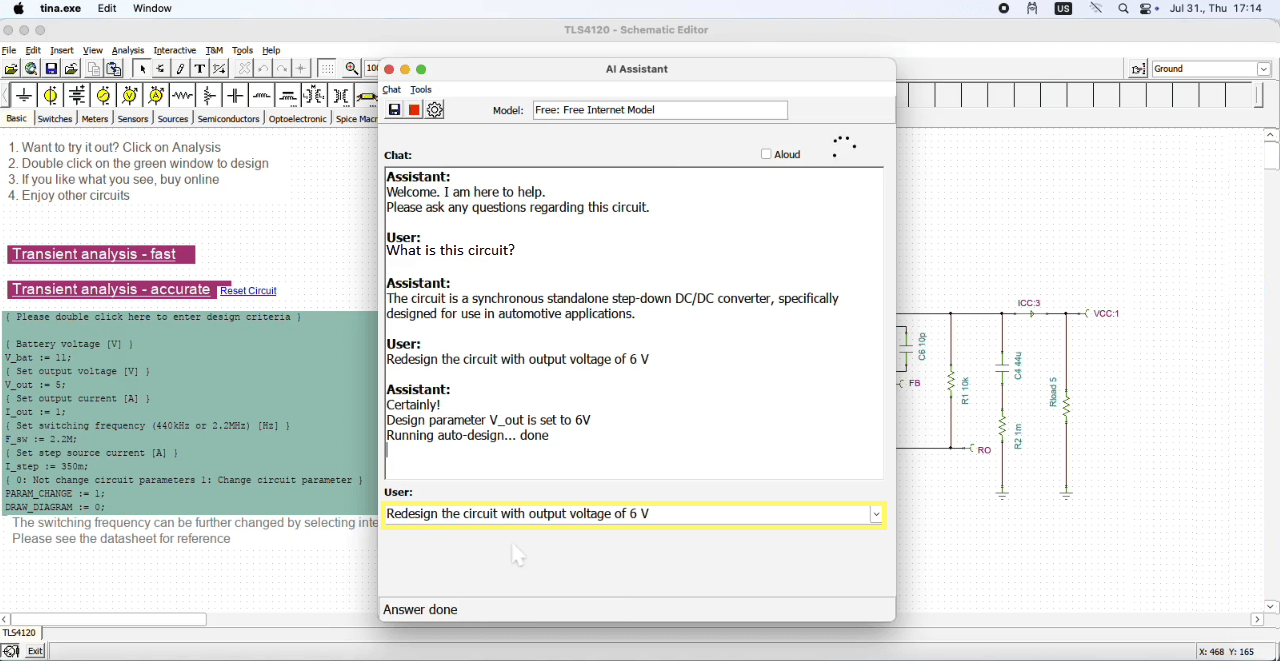Click the Reset Circuit link
This screenshot has width=1280, height=661.
click(x=247, y=291)
